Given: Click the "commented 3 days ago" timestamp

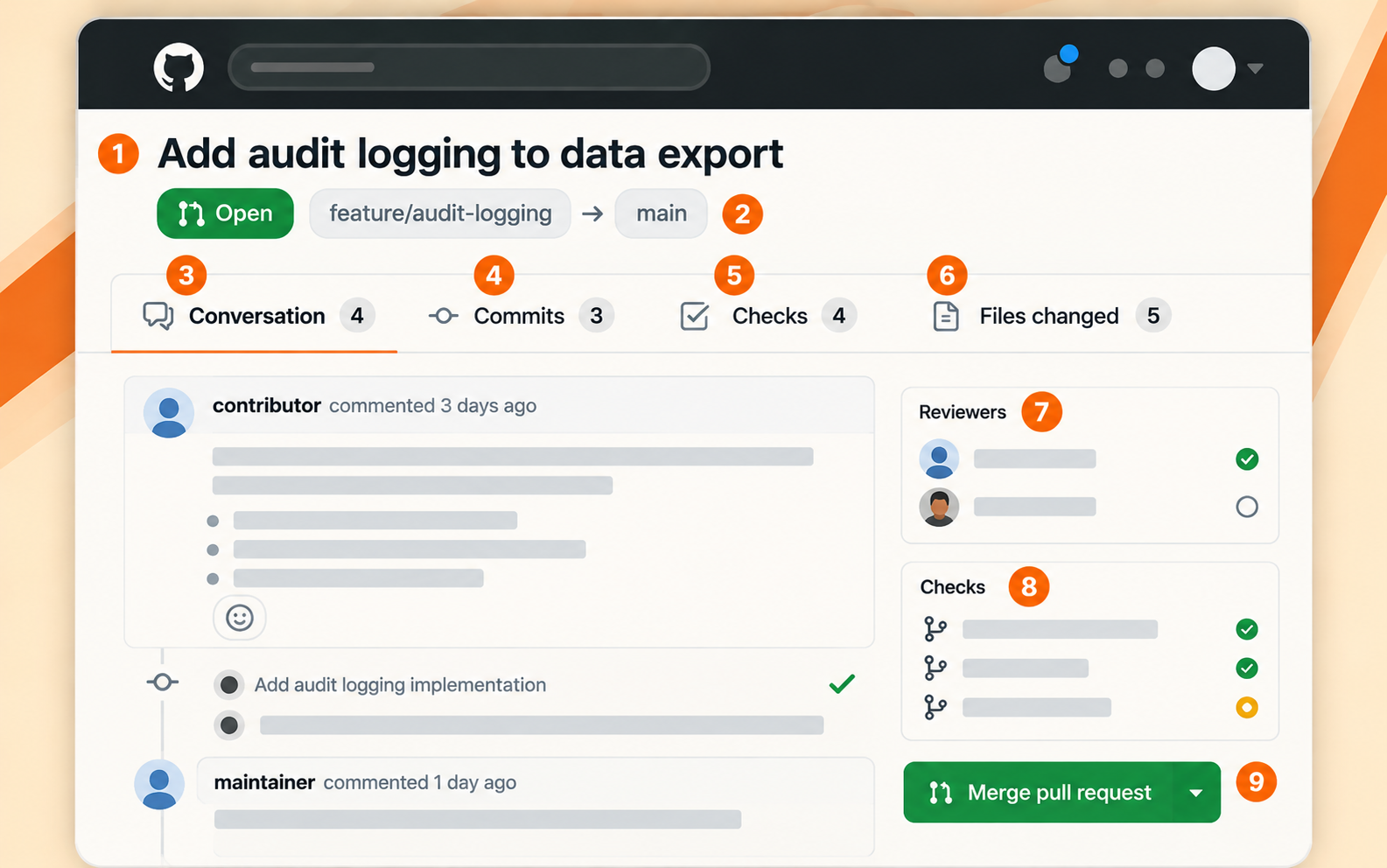Looking at the screenshot, I should tap(432, 406).
